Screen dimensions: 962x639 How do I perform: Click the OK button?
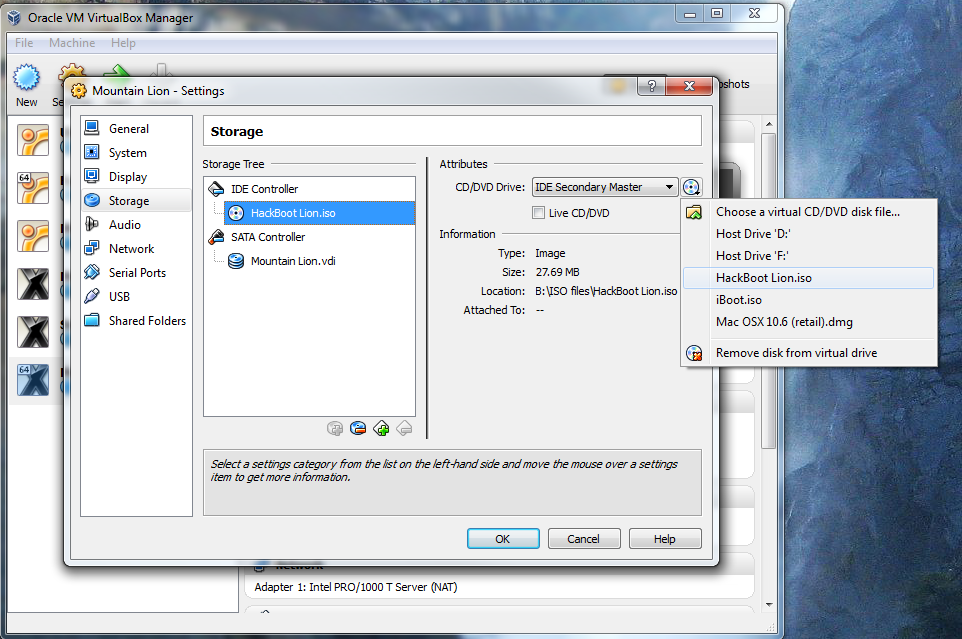[x=503, y=539]
